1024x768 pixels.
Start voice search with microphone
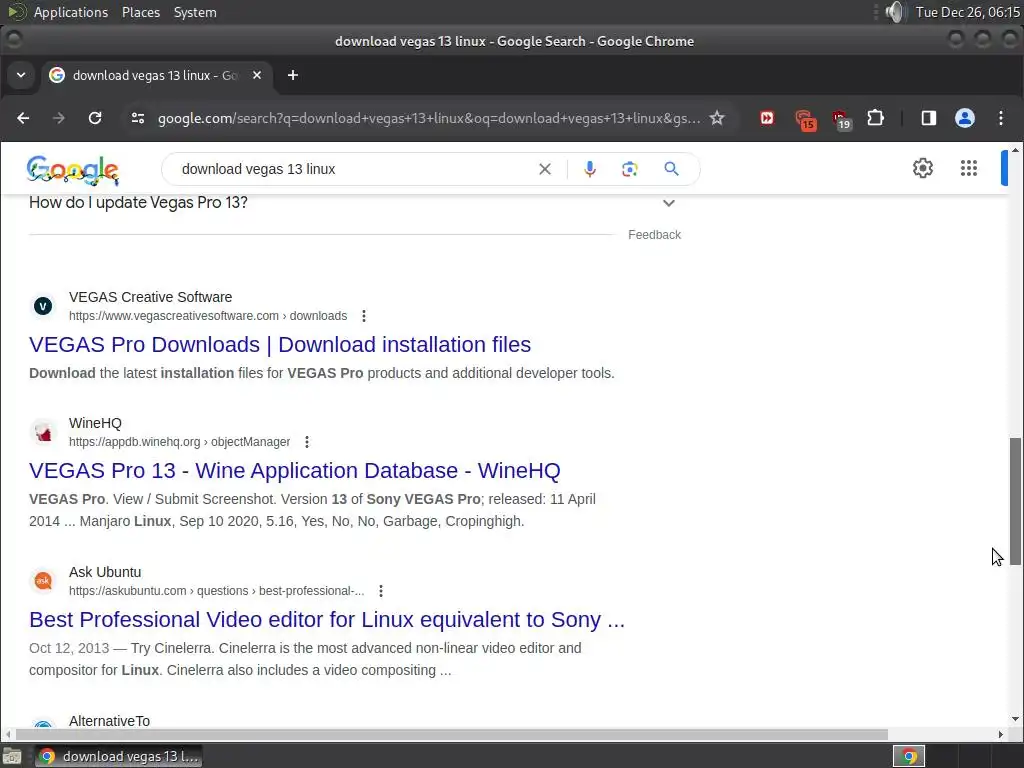pyautogui.click(x=590, y=169)
